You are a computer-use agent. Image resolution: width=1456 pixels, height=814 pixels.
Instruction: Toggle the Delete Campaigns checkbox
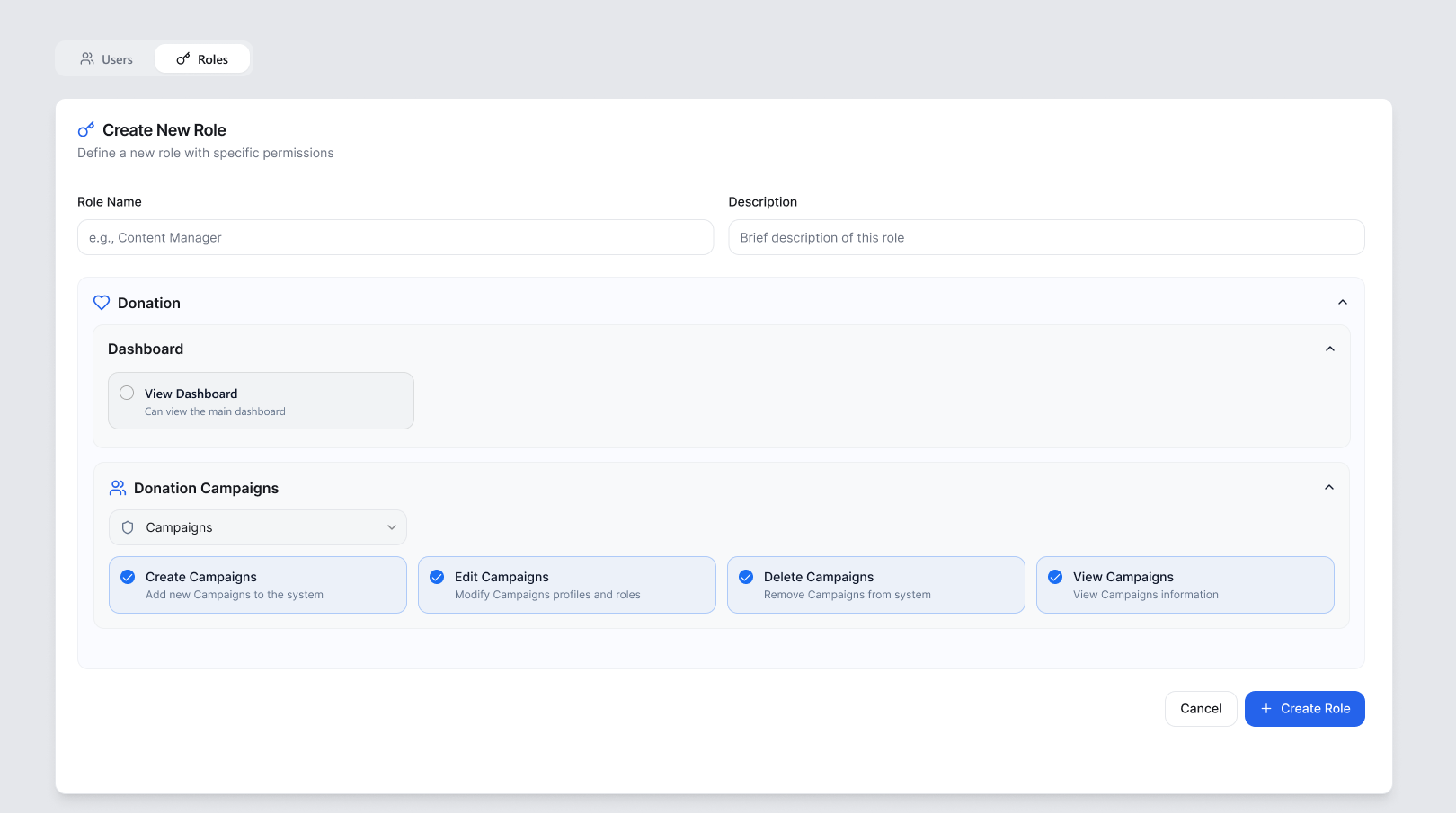coord(746,577)
